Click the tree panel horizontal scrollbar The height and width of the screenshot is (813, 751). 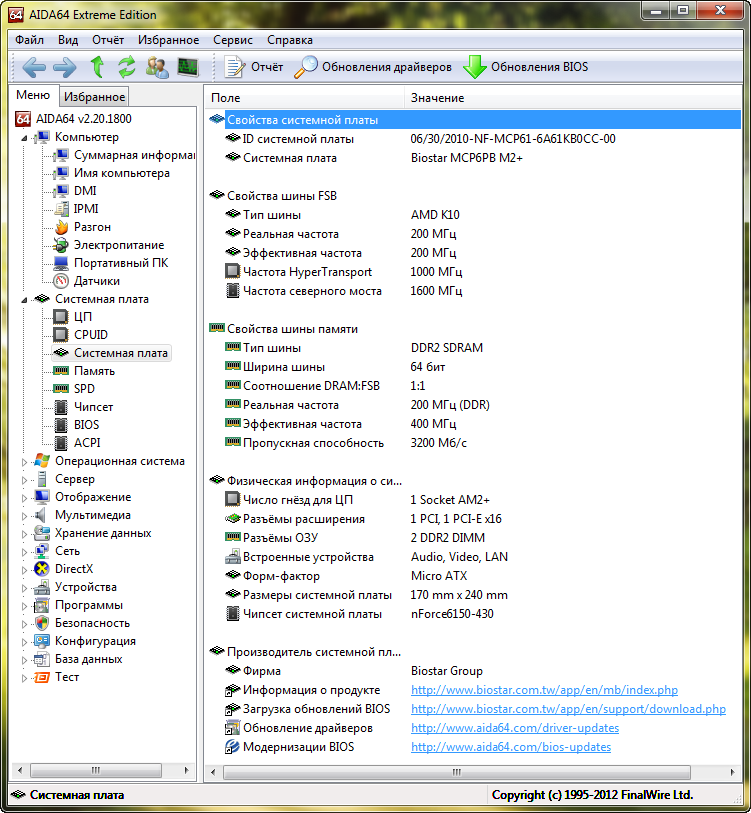95,770
